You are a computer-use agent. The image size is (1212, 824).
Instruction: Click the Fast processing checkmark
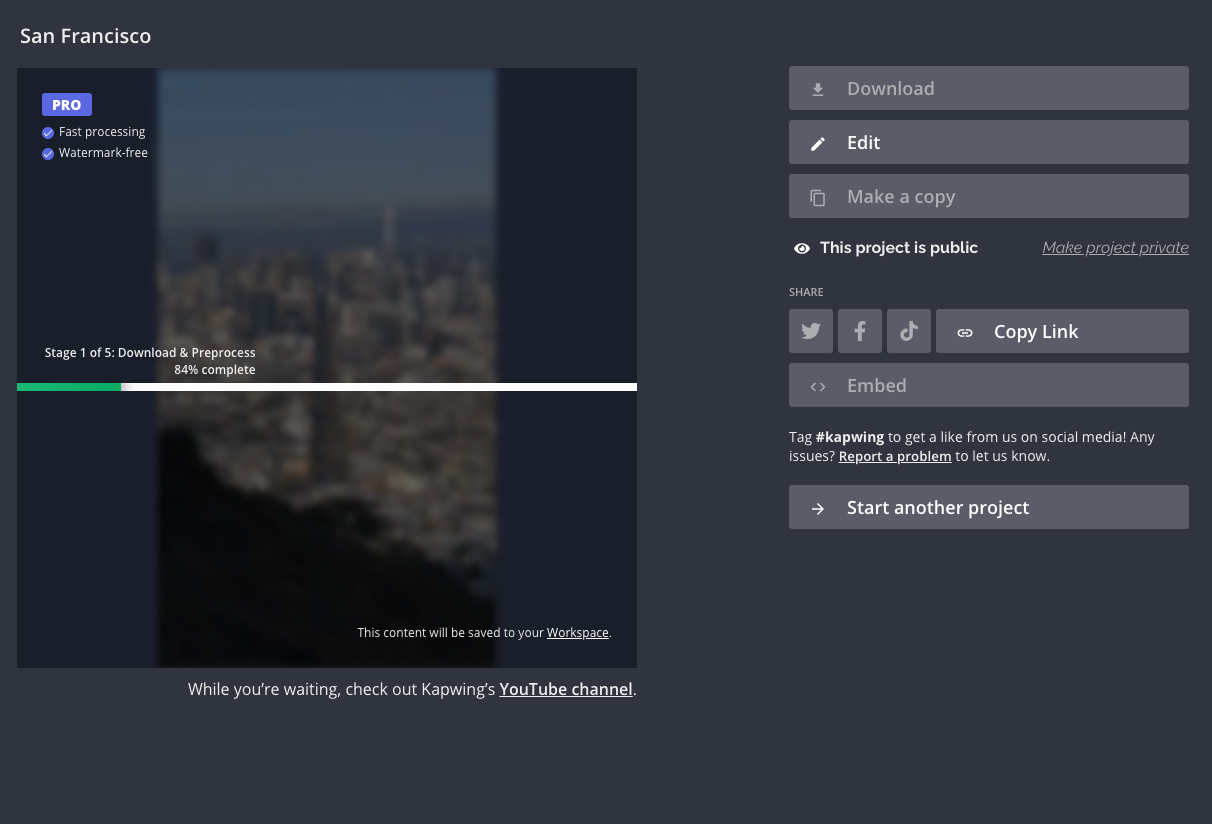tap(48, 132)
